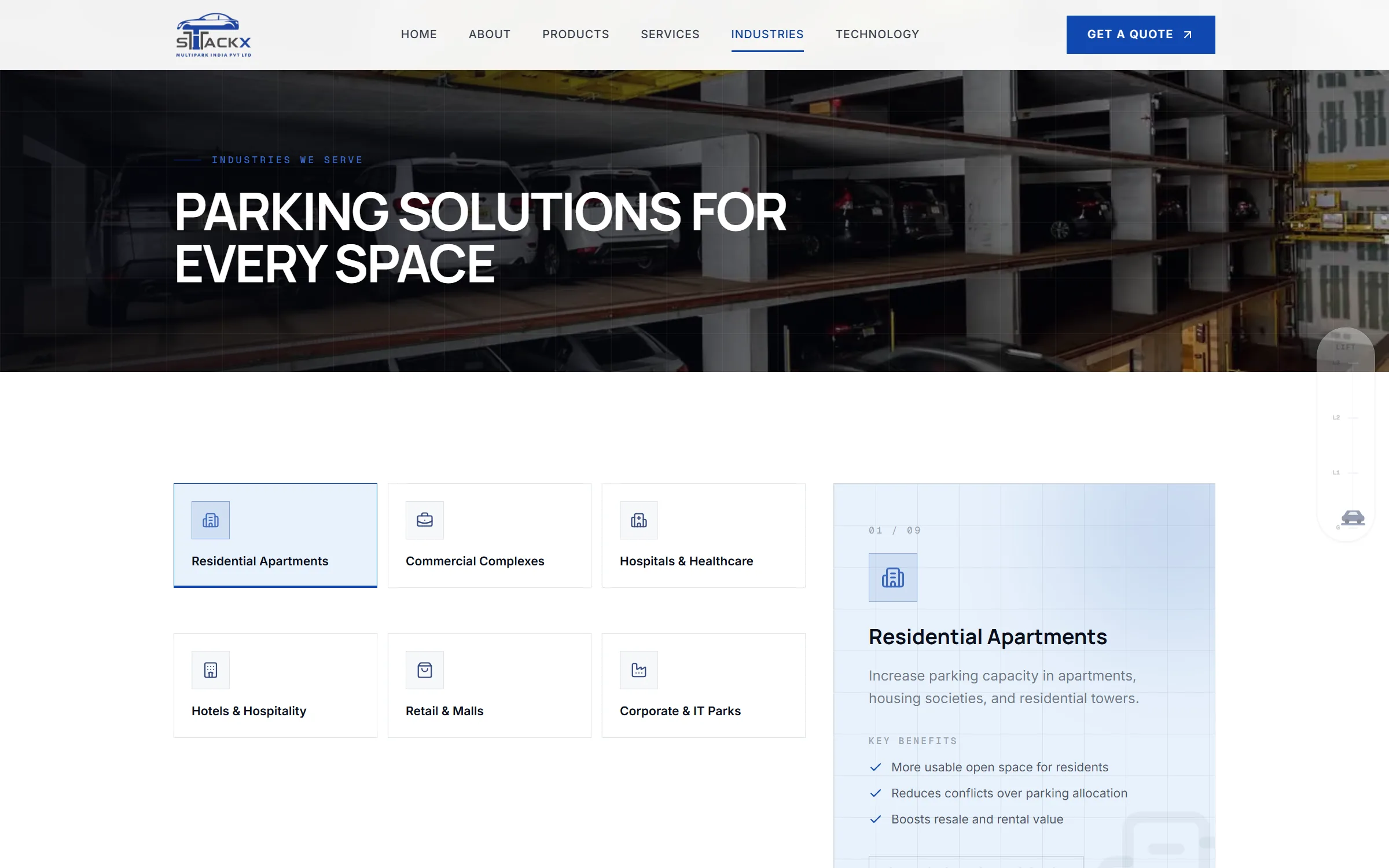1389x868 pixels.
Task: Click the '01 / 09' counter text
Action: tap(895, 531)
